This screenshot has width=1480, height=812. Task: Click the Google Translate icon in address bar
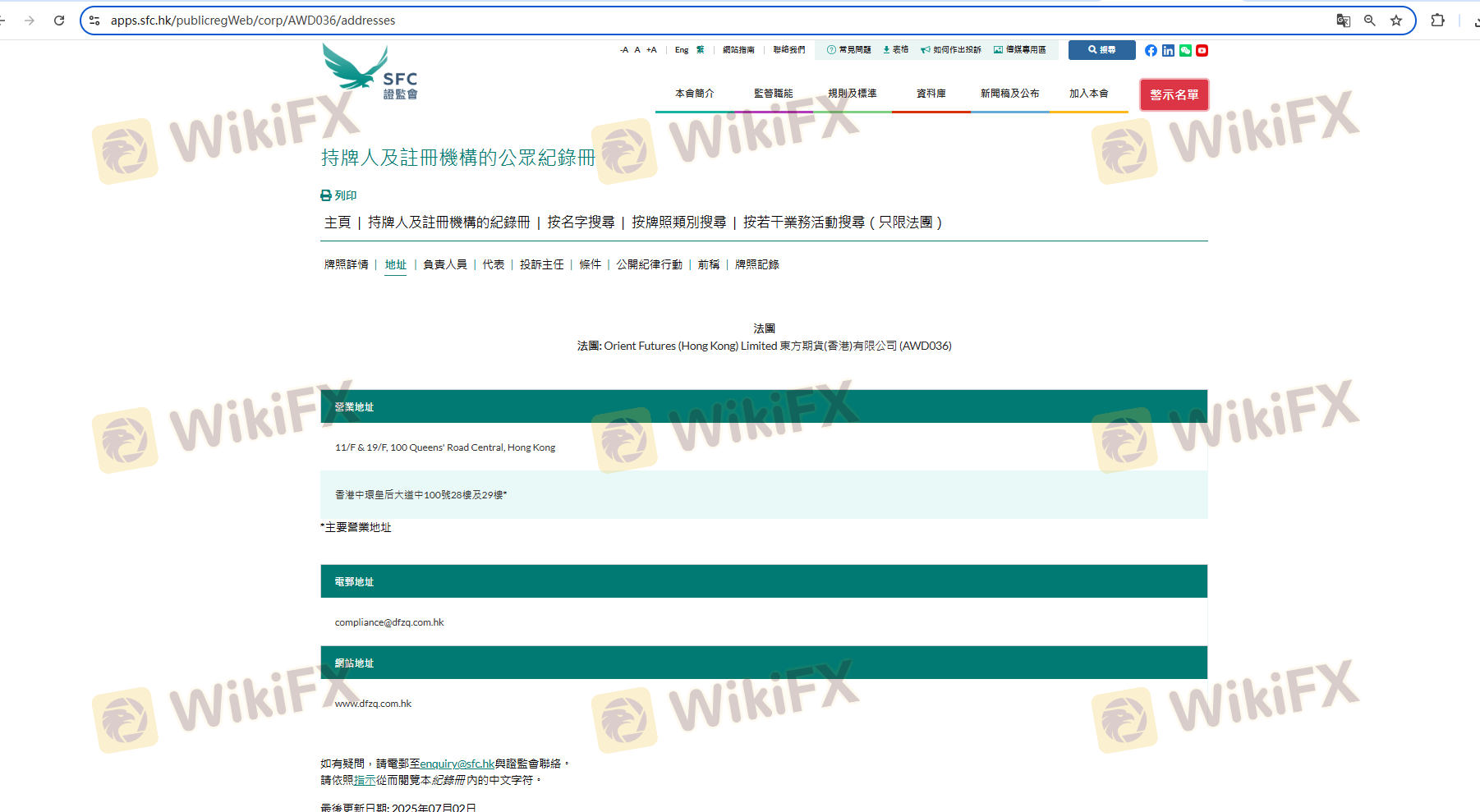1343,21
